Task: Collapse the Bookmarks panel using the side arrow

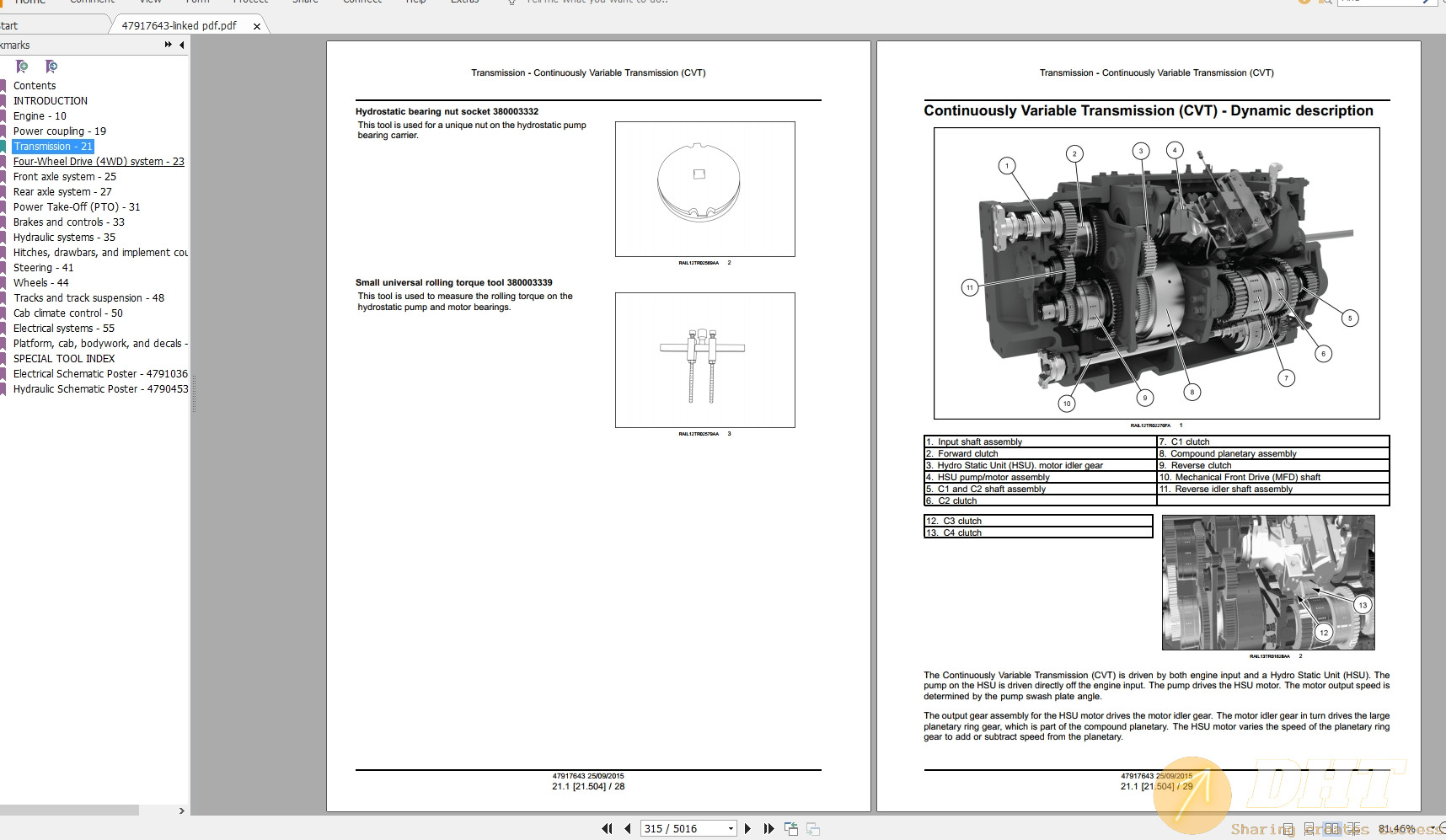Action: pyautogui.click(x=180, y=45)
